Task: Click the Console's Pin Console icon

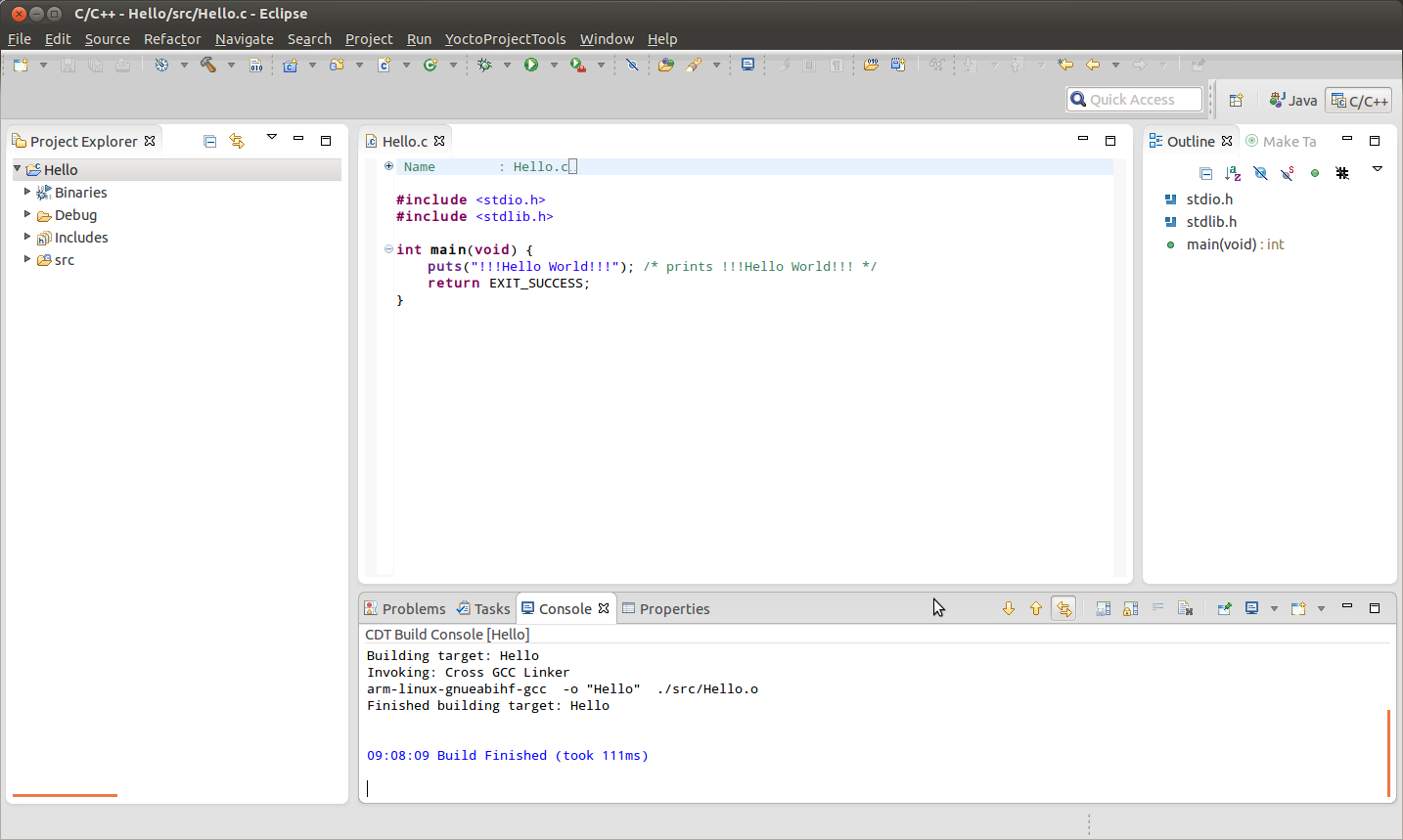Action: coord(1224,608)
